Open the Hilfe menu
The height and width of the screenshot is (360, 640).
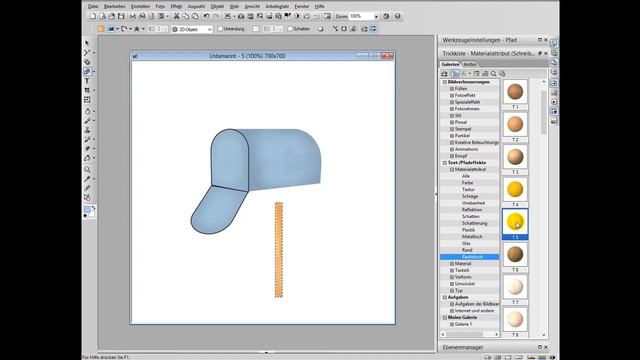pyautogui.click(x=320, y=7)
